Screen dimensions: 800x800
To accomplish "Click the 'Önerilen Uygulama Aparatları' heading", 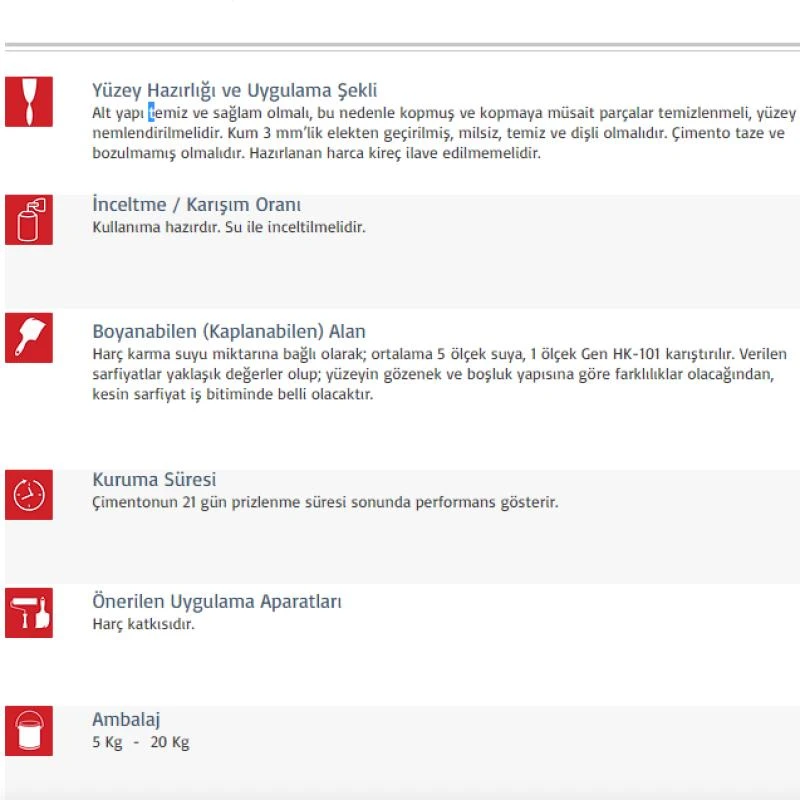I will (217, 602).
